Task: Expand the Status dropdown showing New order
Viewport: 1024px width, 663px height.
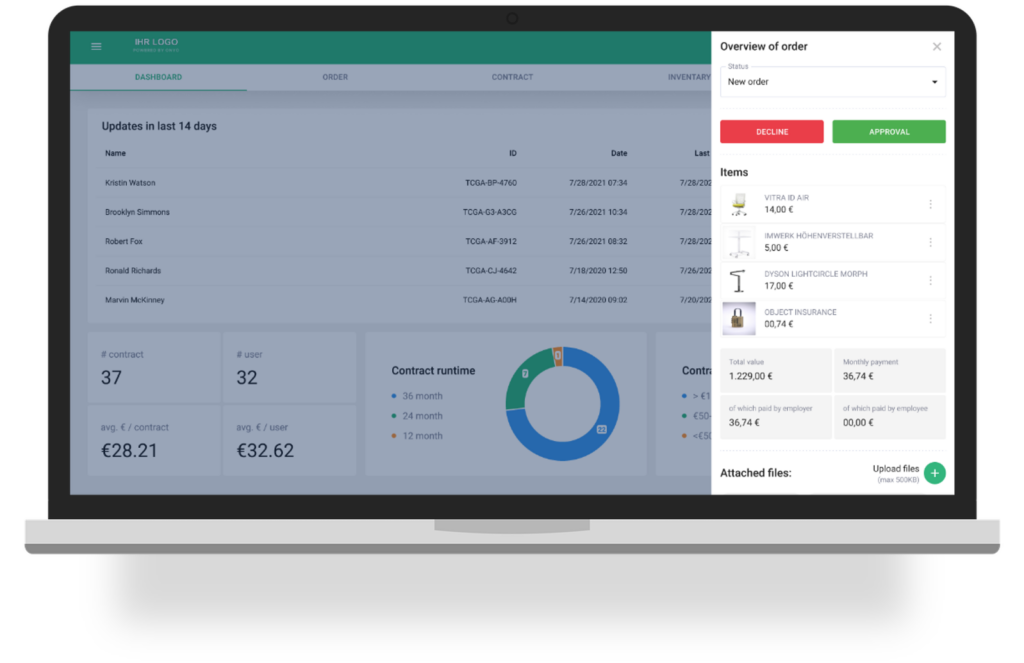Action: (x=833, y=82)
